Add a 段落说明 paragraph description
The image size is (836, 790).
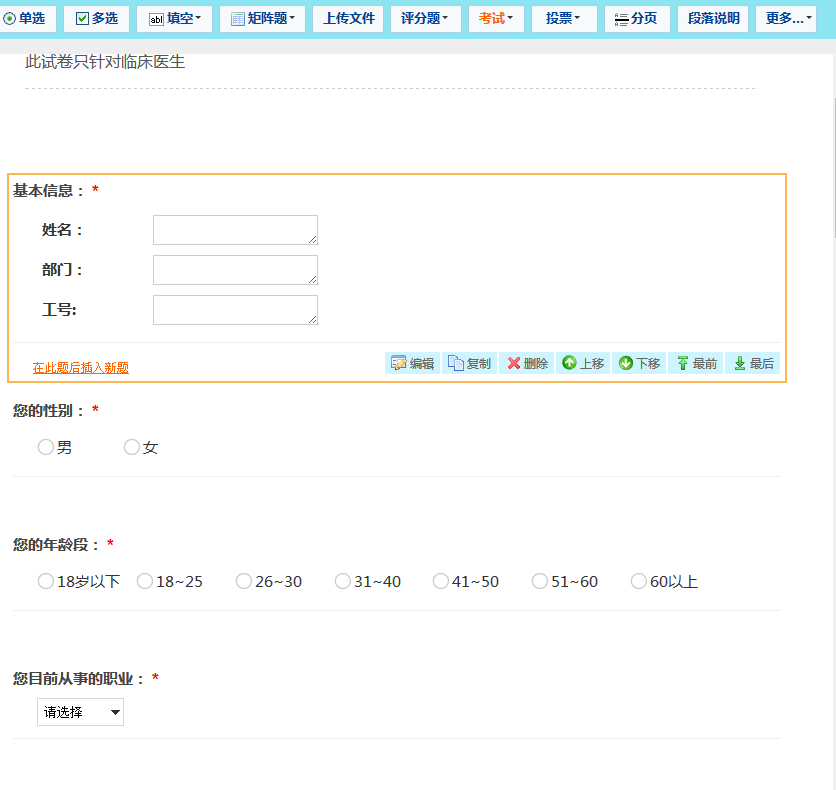pos(711,18)
